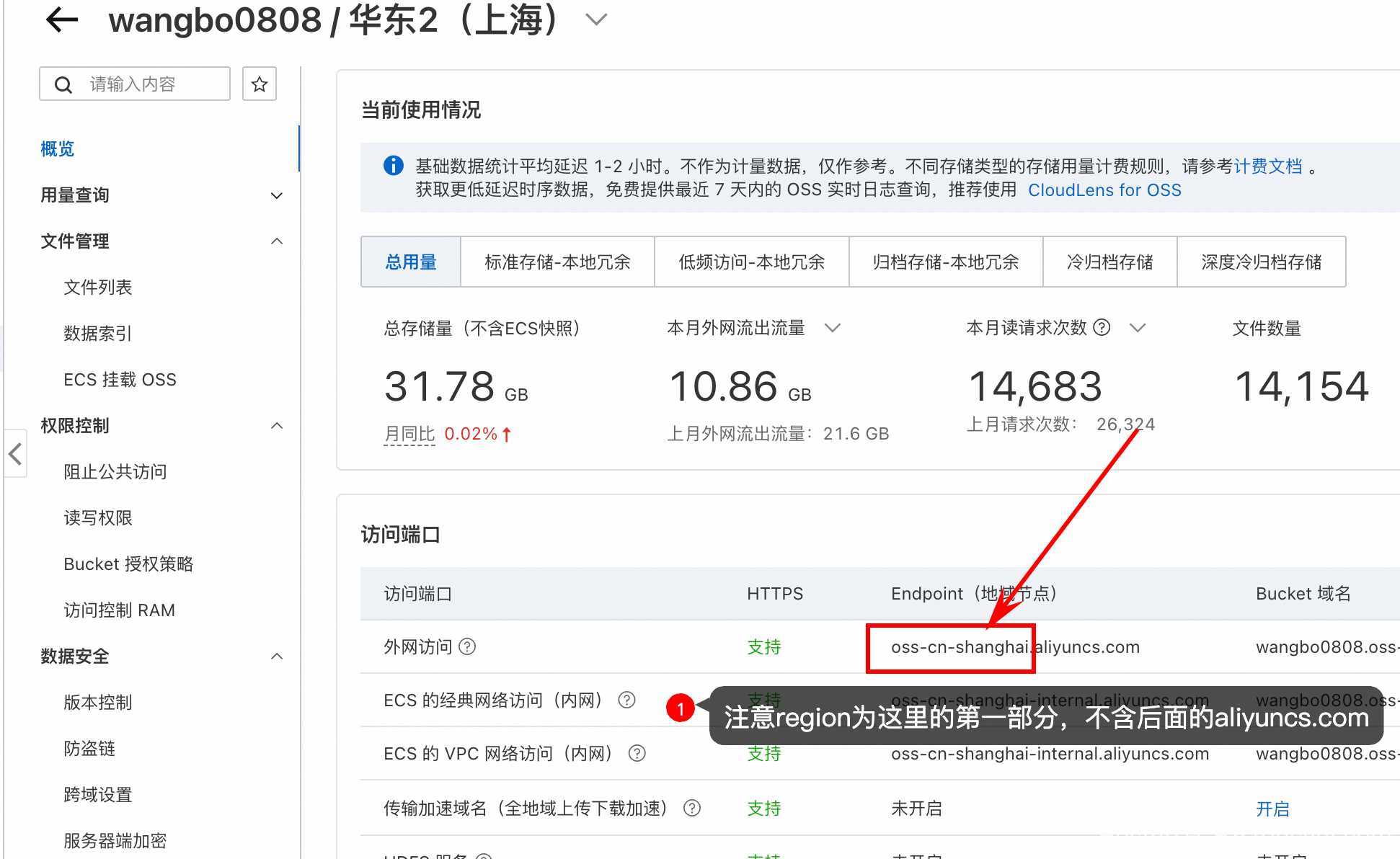The height and width of the screenshot is (859, 1400).
Task: Collapse the 文件管理 section chevron
Action: click(x=276, y=241)
